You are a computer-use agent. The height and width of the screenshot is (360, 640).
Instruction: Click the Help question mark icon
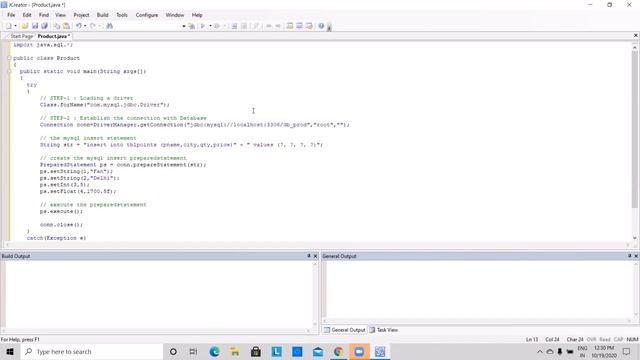321,26
